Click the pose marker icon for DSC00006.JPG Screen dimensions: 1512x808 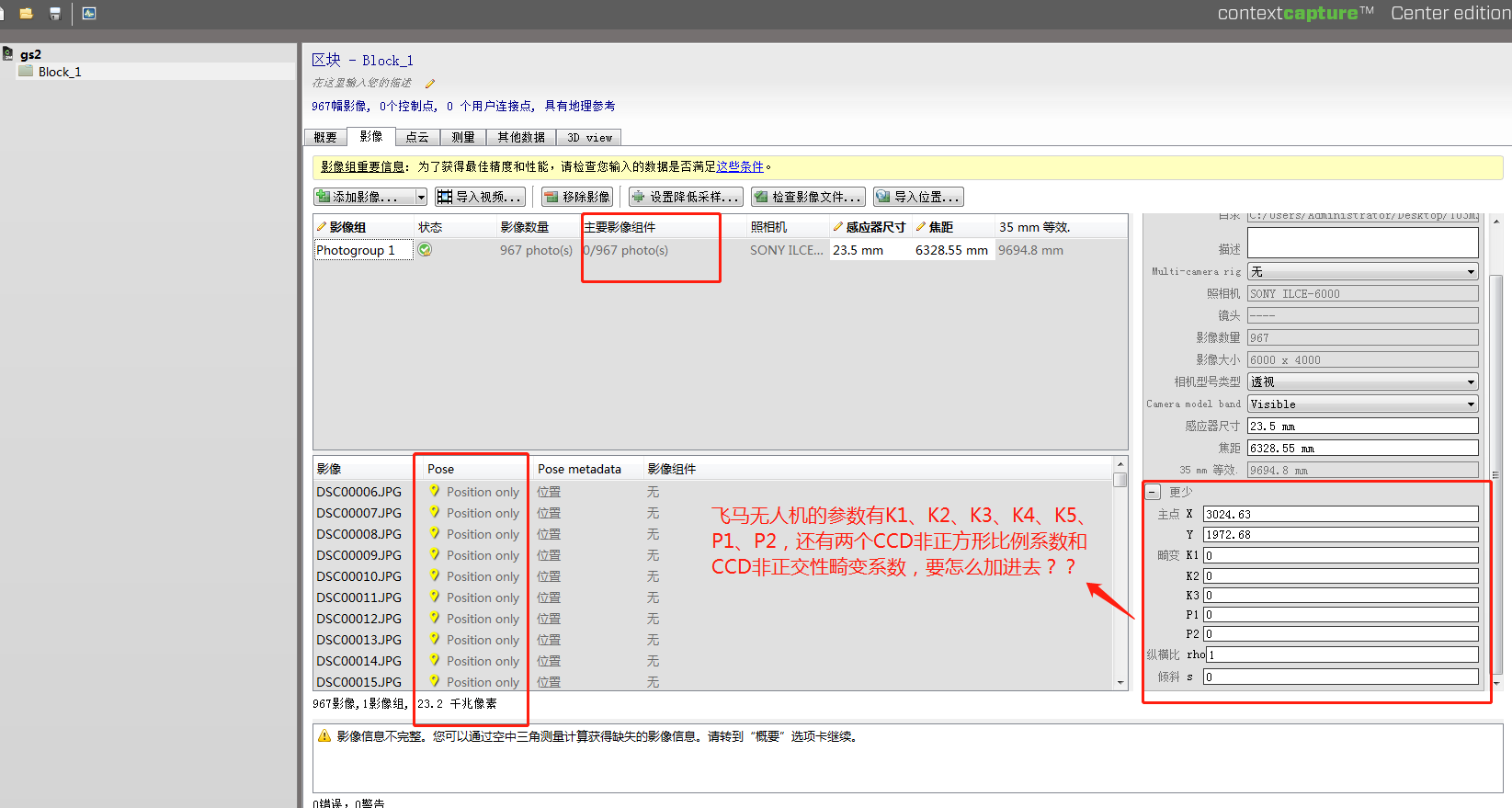point(435,491)
